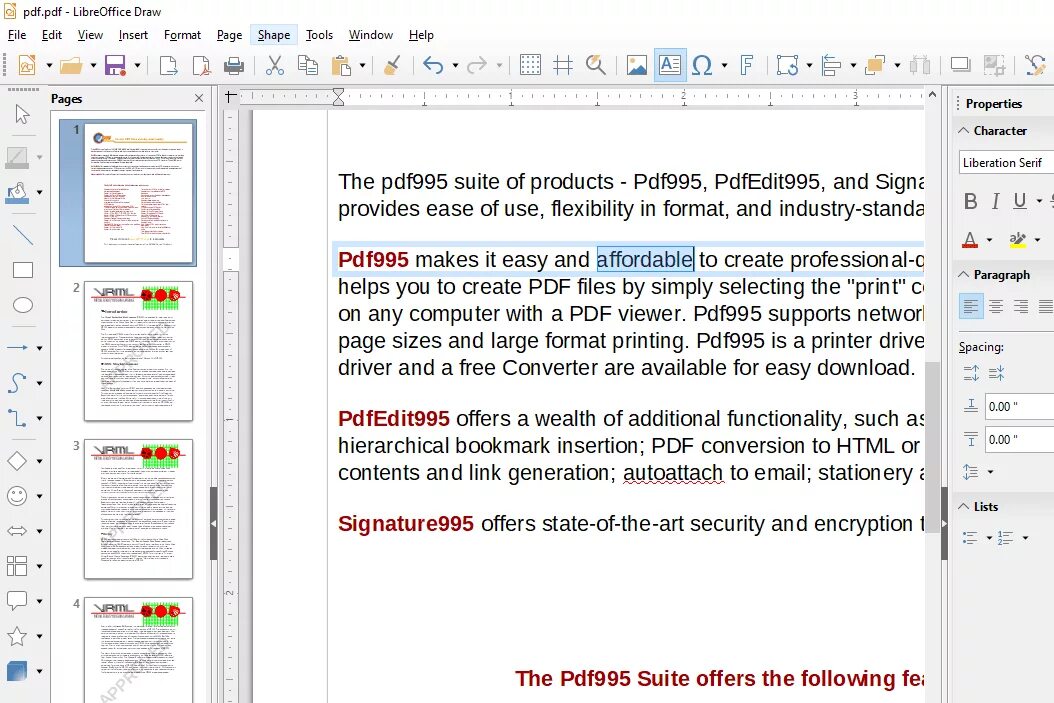Image resolution: width=1054 pixels, height=703 pixels.
Task: Close the Pages panel
Action: click(199, 99)
